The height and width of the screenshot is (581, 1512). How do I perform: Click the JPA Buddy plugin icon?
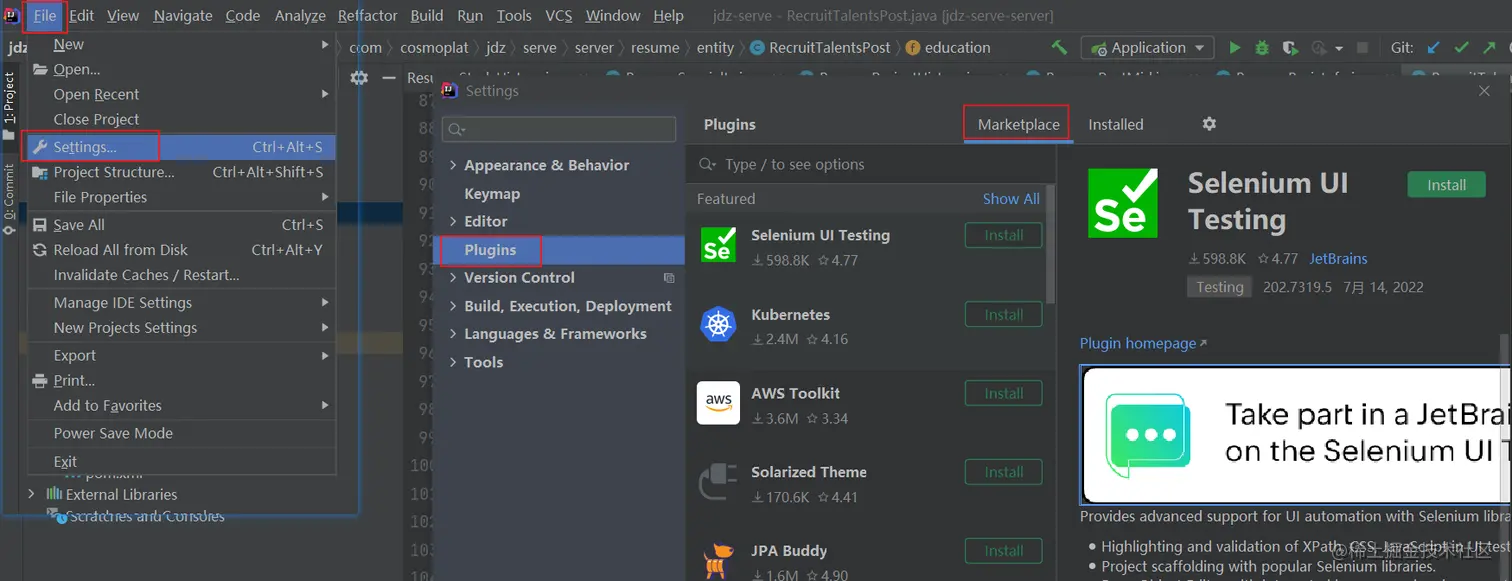pos(718,560)
